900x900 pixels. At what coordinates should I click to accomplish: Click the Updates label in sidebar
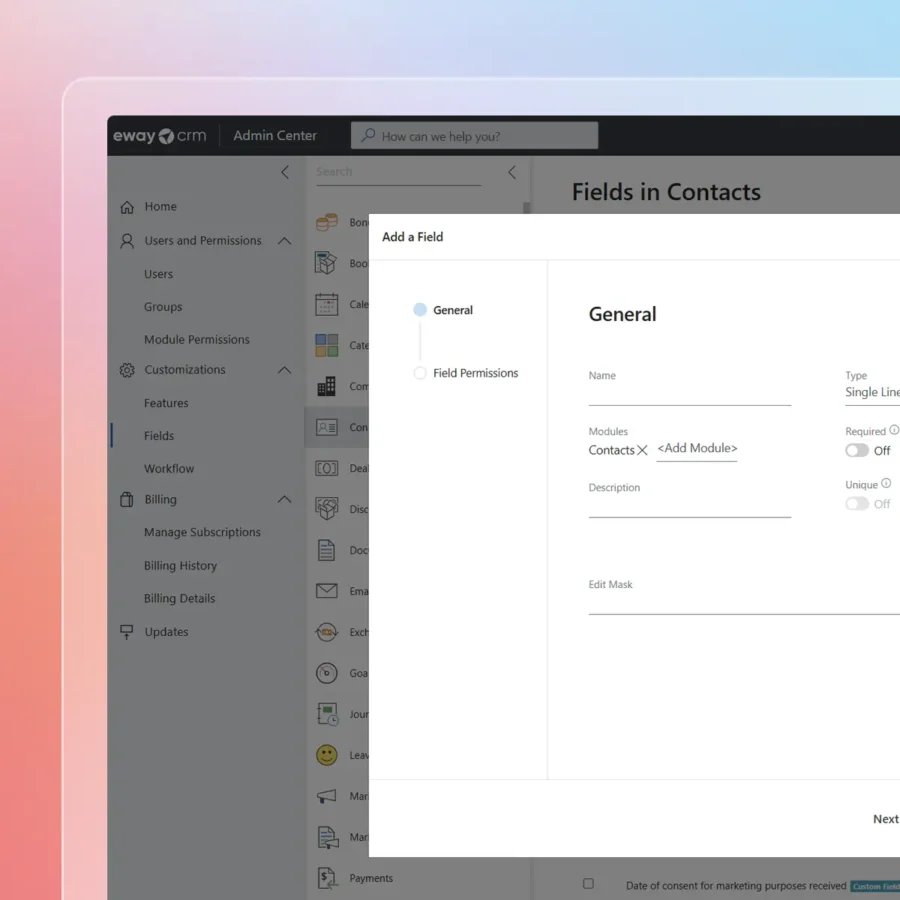click(x=166, y=632)
